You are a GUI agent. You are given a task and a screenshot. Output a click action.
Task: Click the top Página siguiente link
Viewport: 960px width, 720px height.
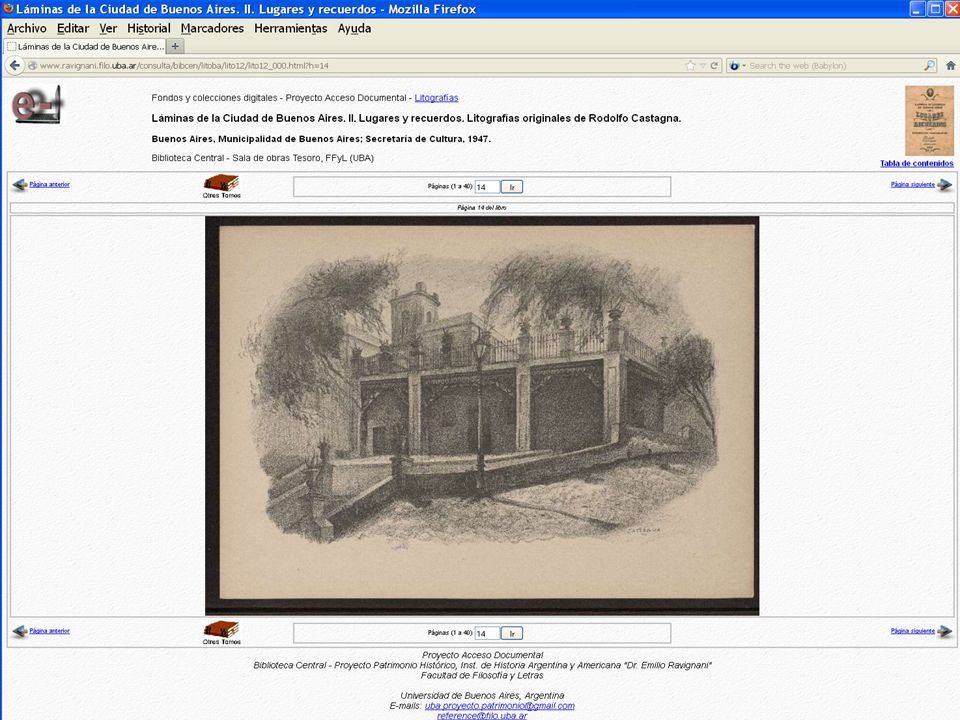[x=913, y=184]
